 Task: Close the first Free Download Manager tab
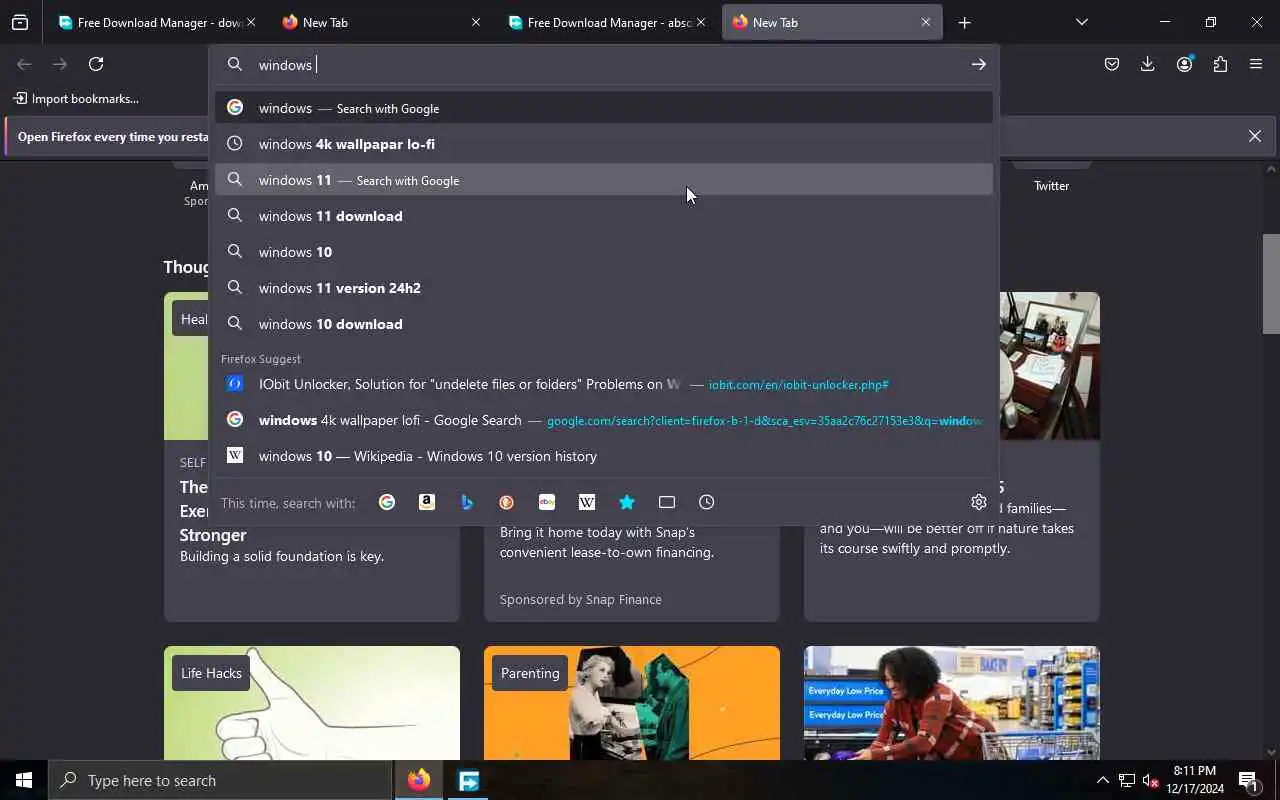coord(251,22)
